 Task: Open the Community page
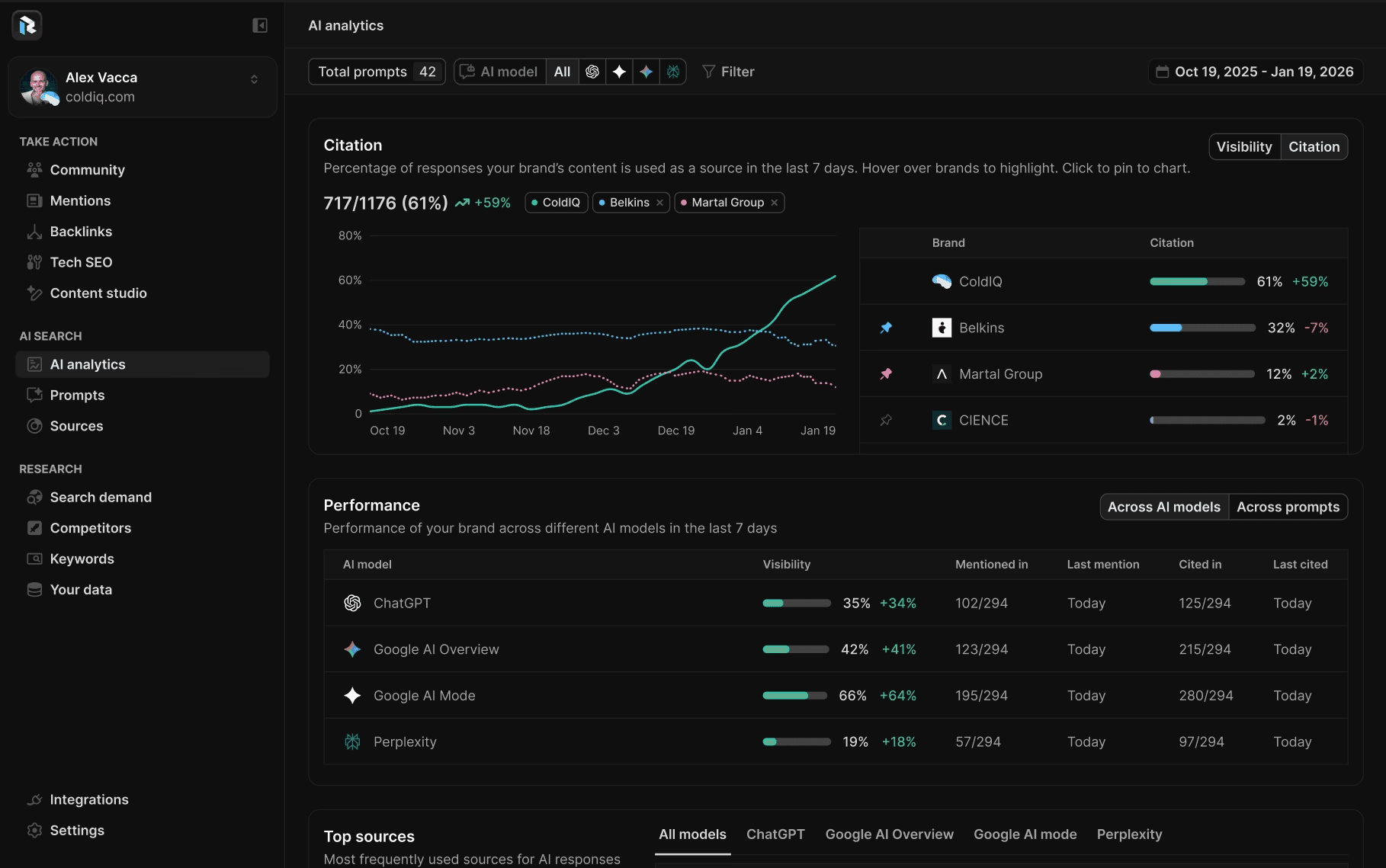(143, 170)
